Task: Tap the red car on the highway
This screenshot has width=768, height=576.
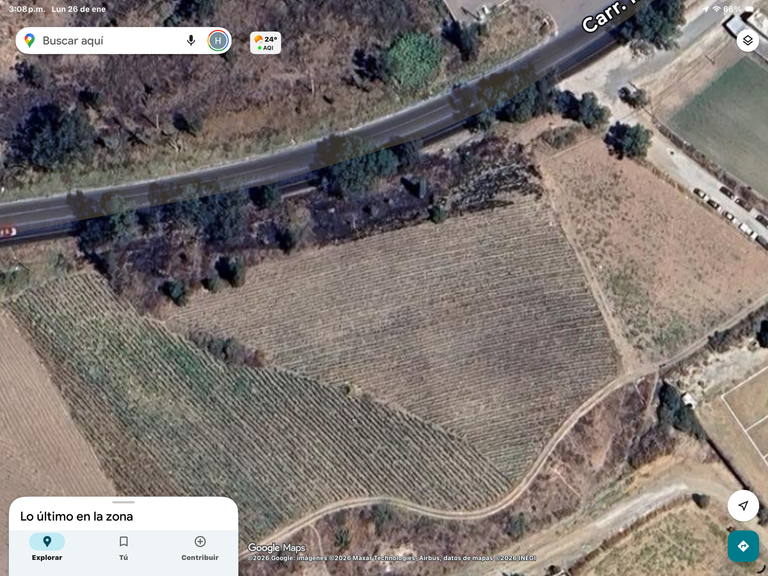Action: point(8,231)
